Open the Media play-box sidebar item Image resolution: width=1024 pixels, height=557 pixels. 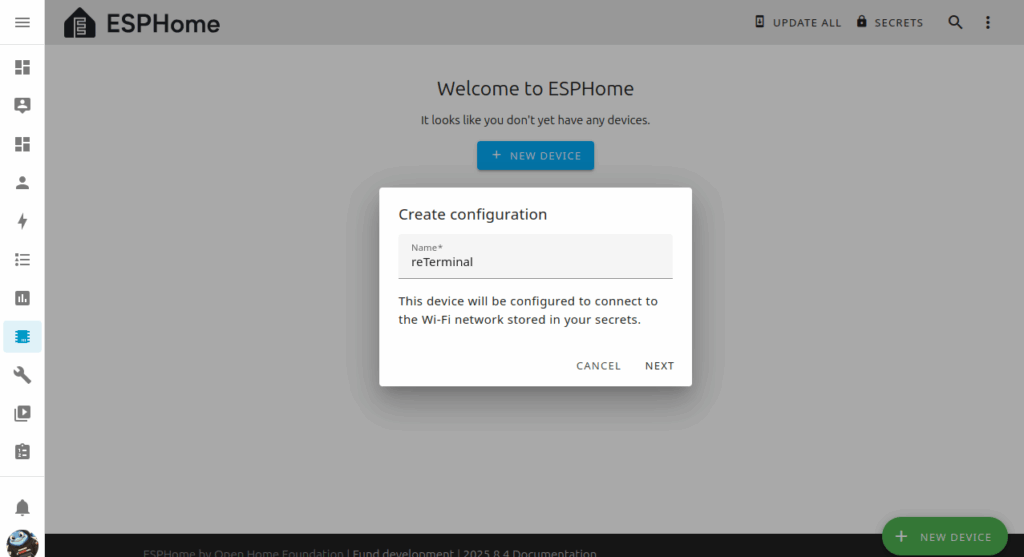(22, 413)
